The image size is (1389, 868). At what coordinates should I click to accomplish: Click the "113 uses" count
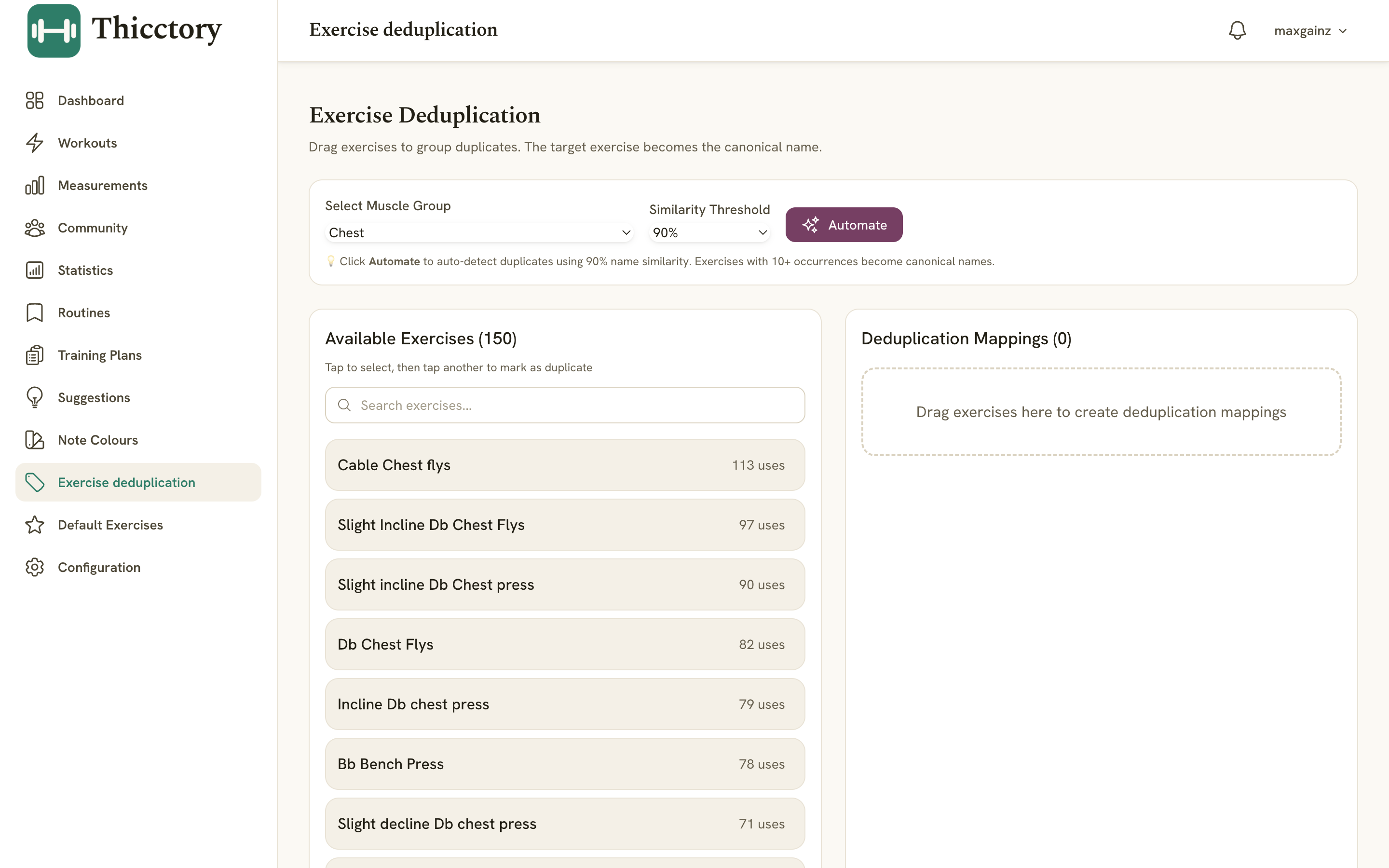pyautogui.click(x=758, y=465)
